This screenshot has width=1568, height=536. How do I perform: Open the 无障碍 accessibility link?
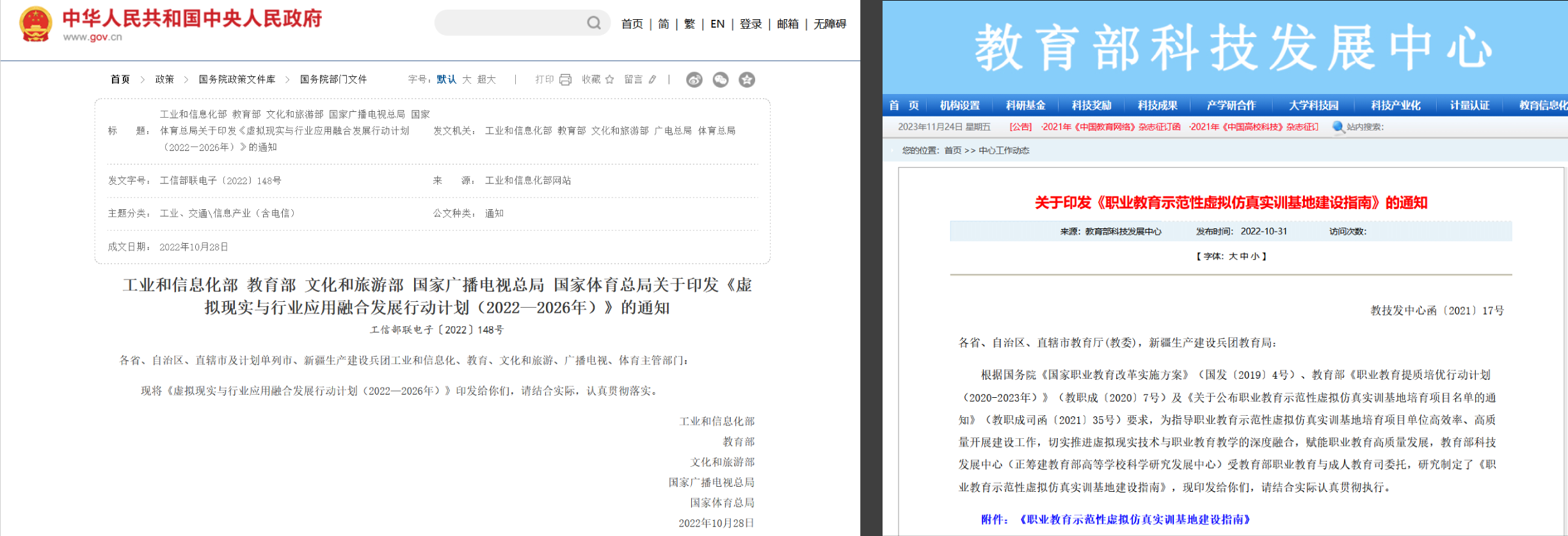[830, 24]
